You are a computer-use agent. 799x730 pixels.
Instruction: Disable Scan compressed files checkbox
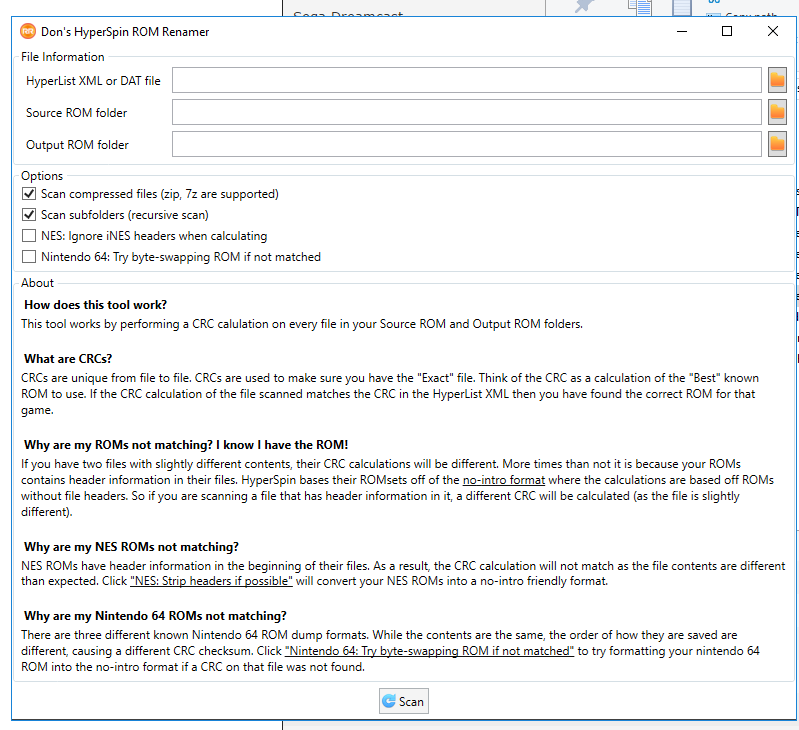pos(29,194)
